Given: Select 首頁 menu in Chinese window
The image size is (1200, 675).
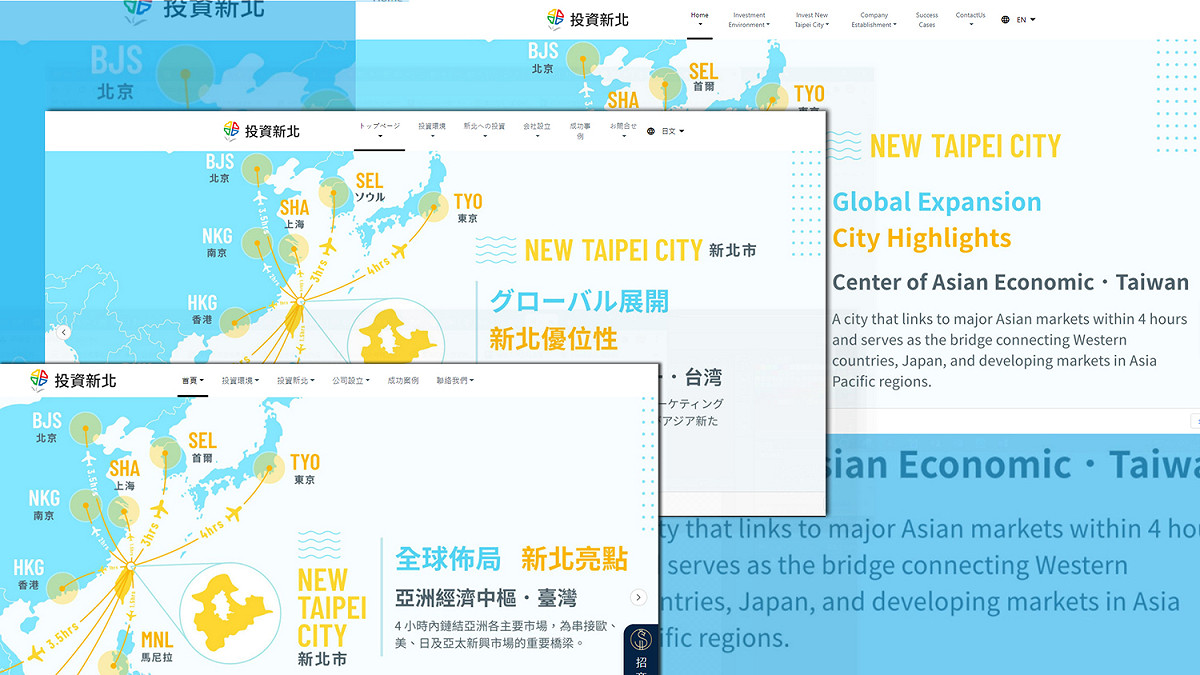Looking at the screenshot, I should 193,381.
